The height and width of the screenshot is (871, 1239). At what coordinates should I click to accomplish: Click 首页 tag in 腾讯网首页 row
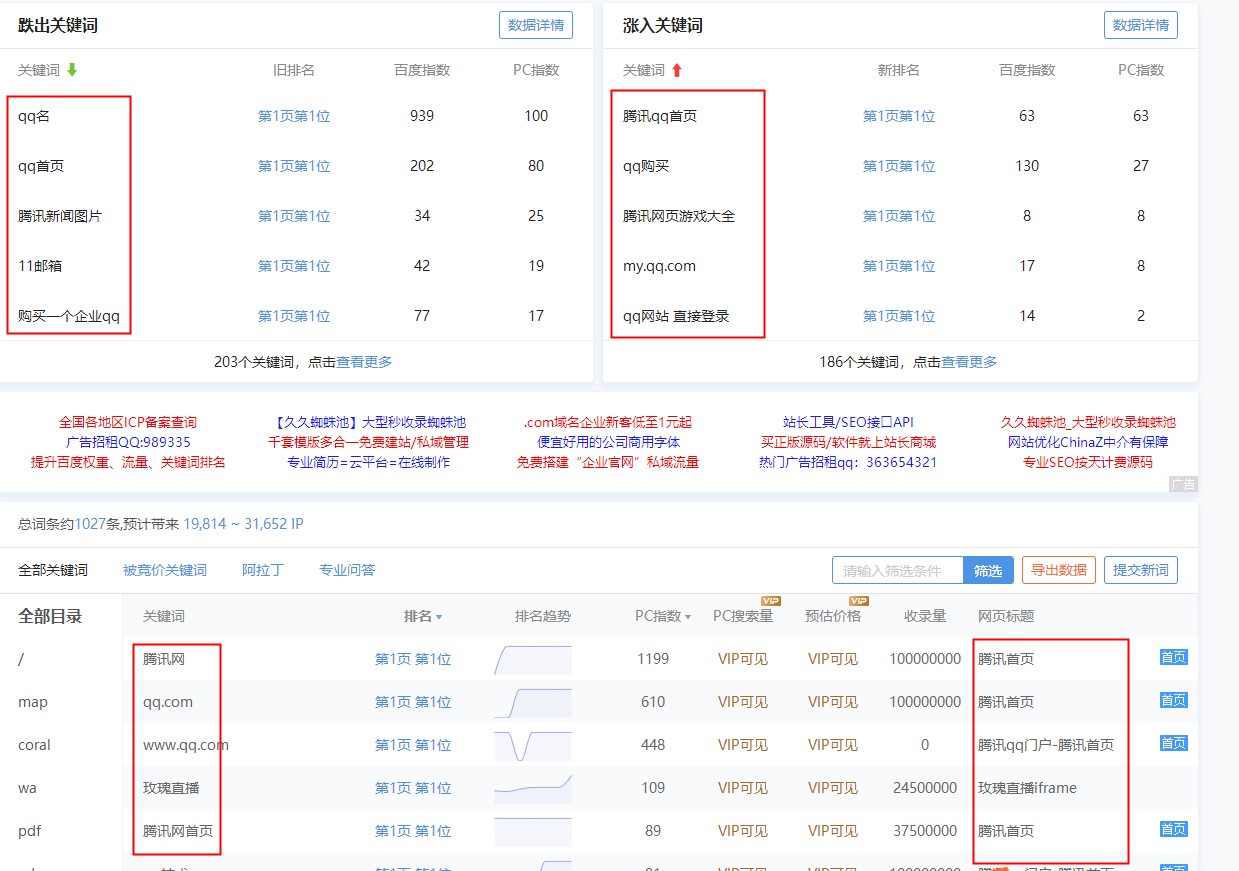coord(1173,829)
